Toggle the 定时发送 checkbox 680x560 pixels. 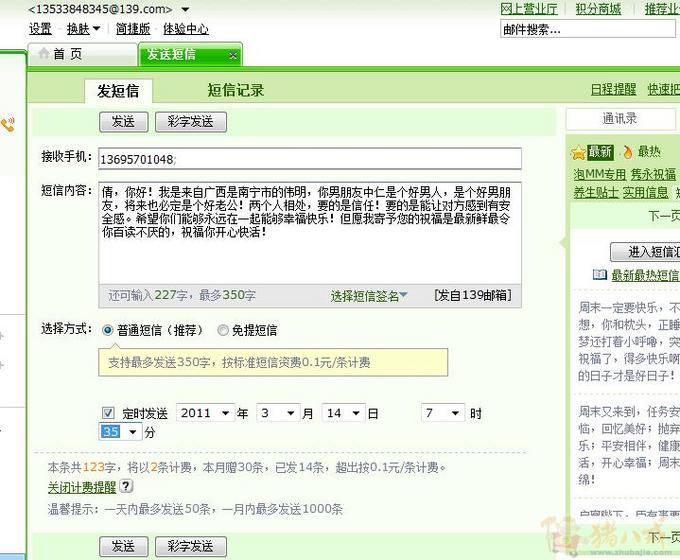(x=108, y=413)
